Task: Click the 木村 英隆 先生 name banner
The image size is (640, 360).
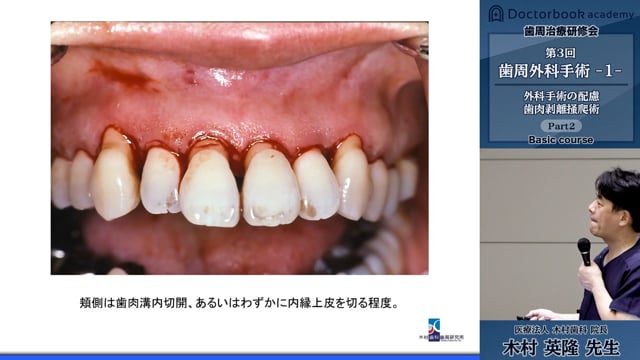Action: click(x=561, y=348)
